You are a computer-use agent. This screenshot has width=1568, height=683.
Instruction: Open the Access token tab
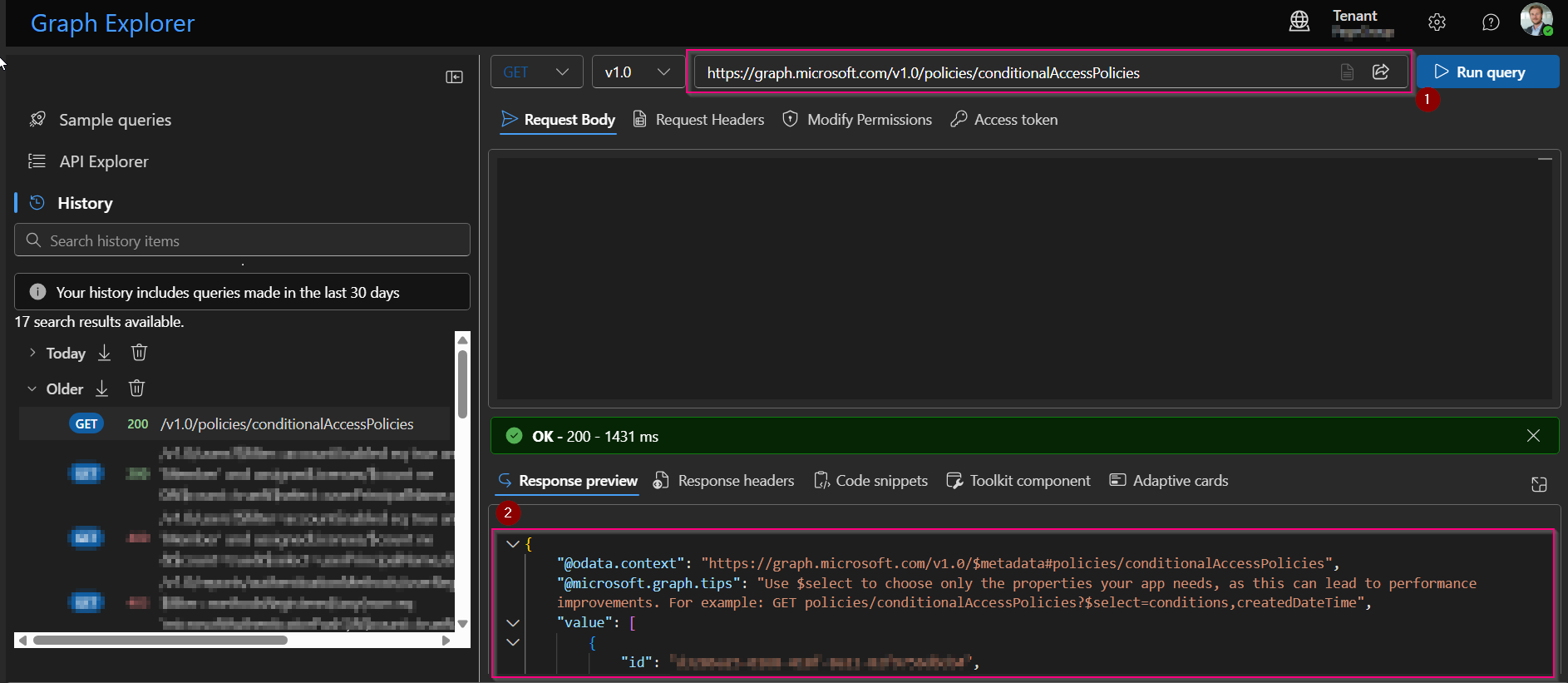click(x=1004, y=120)
